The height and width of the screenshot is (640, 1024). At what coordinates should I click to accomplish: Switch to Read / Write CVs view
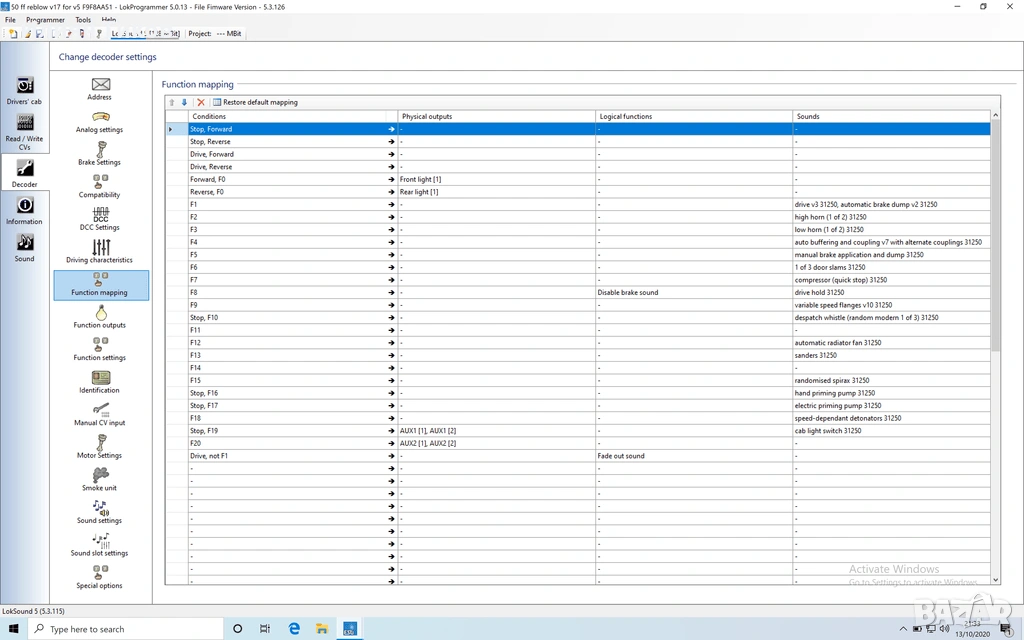[x=24, y=131]
